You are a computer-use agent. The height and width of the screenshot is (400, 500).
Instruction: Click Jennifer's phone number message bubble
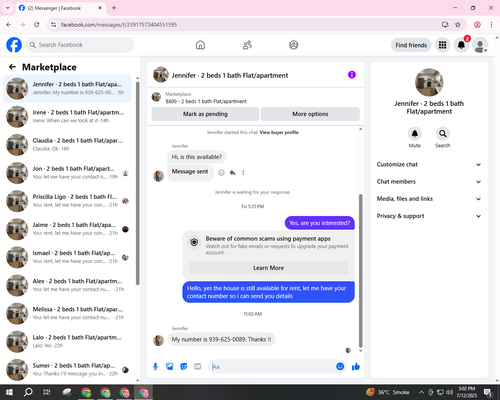tap(221, 339)
